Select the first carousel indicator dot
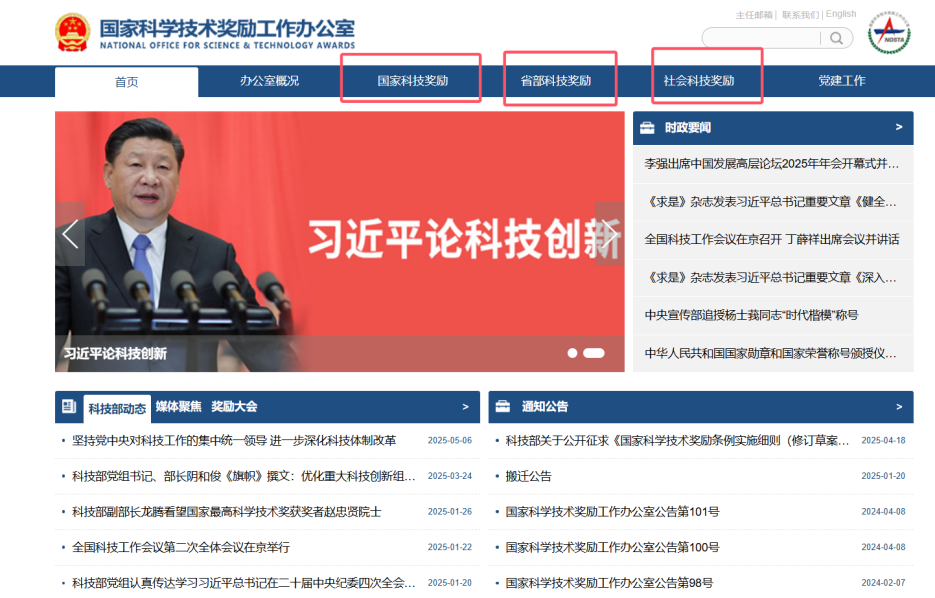 [572, 353]
